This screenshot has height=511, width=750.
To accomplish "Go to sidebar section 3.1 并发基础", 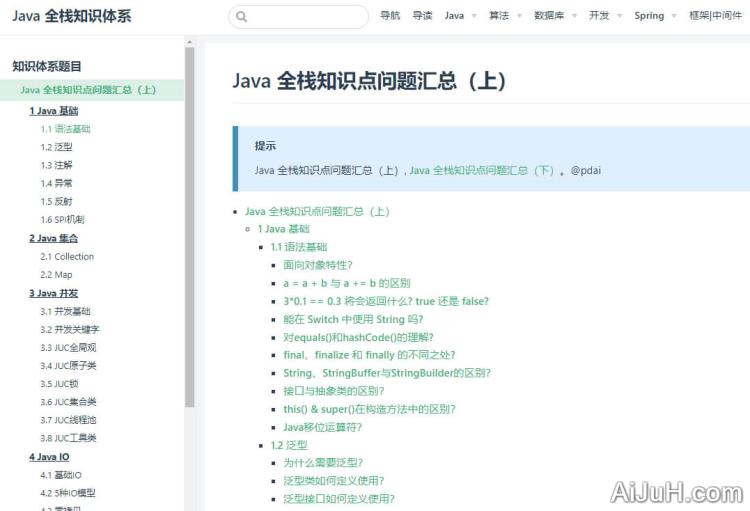I will (66, 311).
